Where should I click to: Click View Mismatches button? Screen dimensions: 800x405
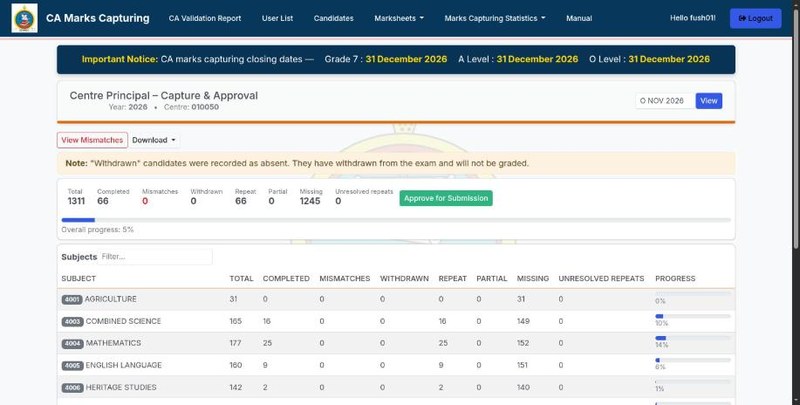92,140
